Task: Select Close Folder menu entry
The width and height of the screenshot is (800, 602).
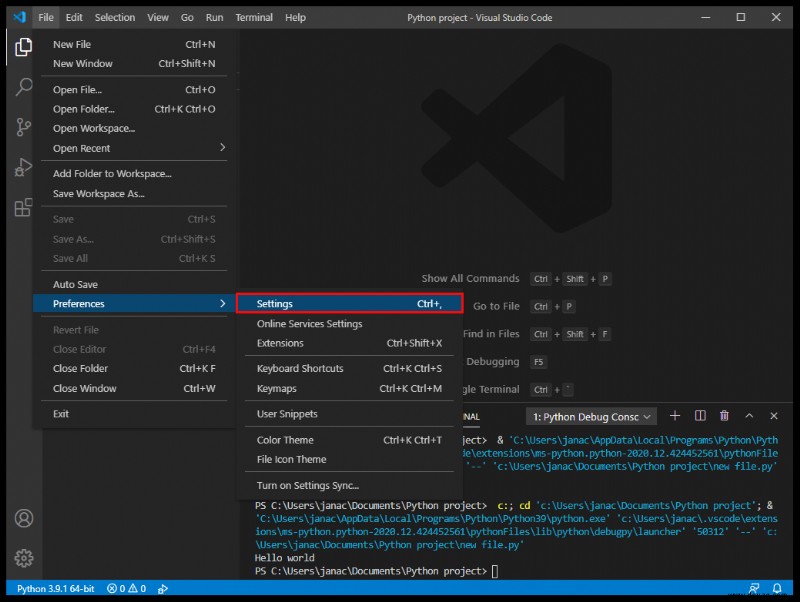Action: pyautogui.click(x=135, y=368)
